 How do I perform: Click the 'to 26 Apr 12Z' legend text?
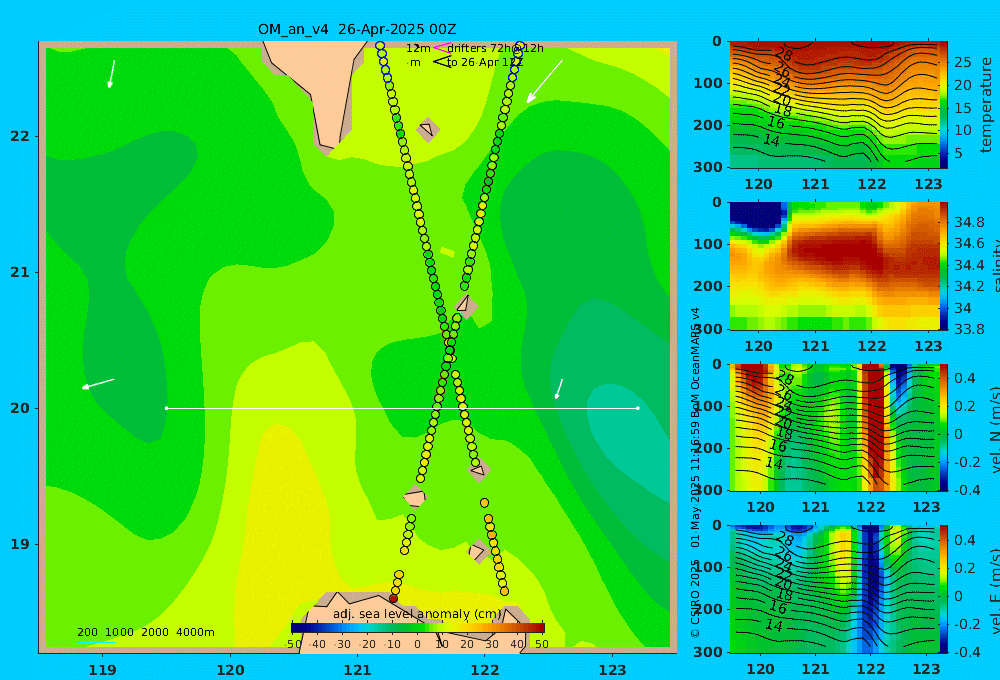485,63
